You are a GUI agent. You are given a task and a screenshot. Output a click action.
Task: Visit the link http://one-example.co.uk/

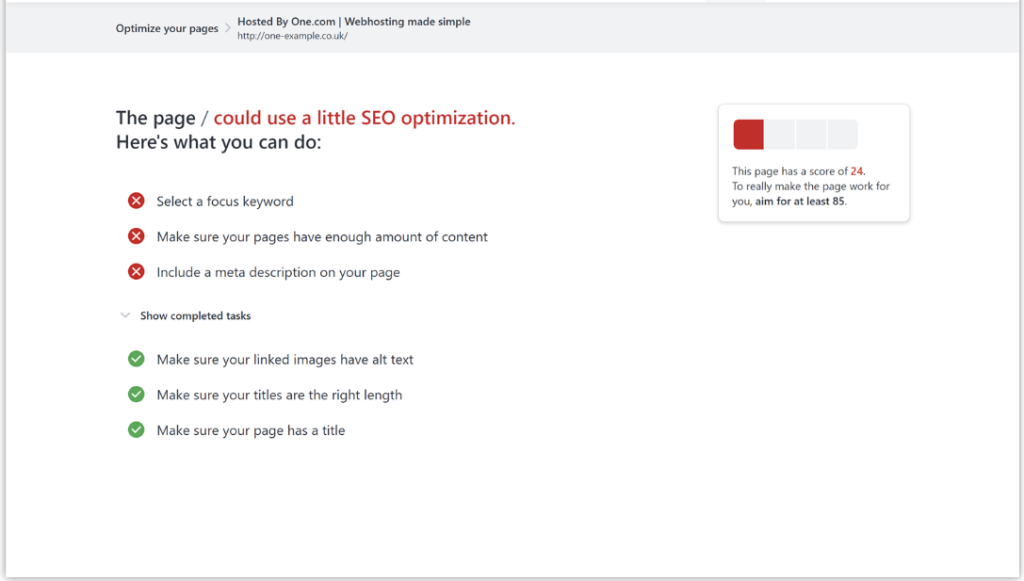point(292,36)
